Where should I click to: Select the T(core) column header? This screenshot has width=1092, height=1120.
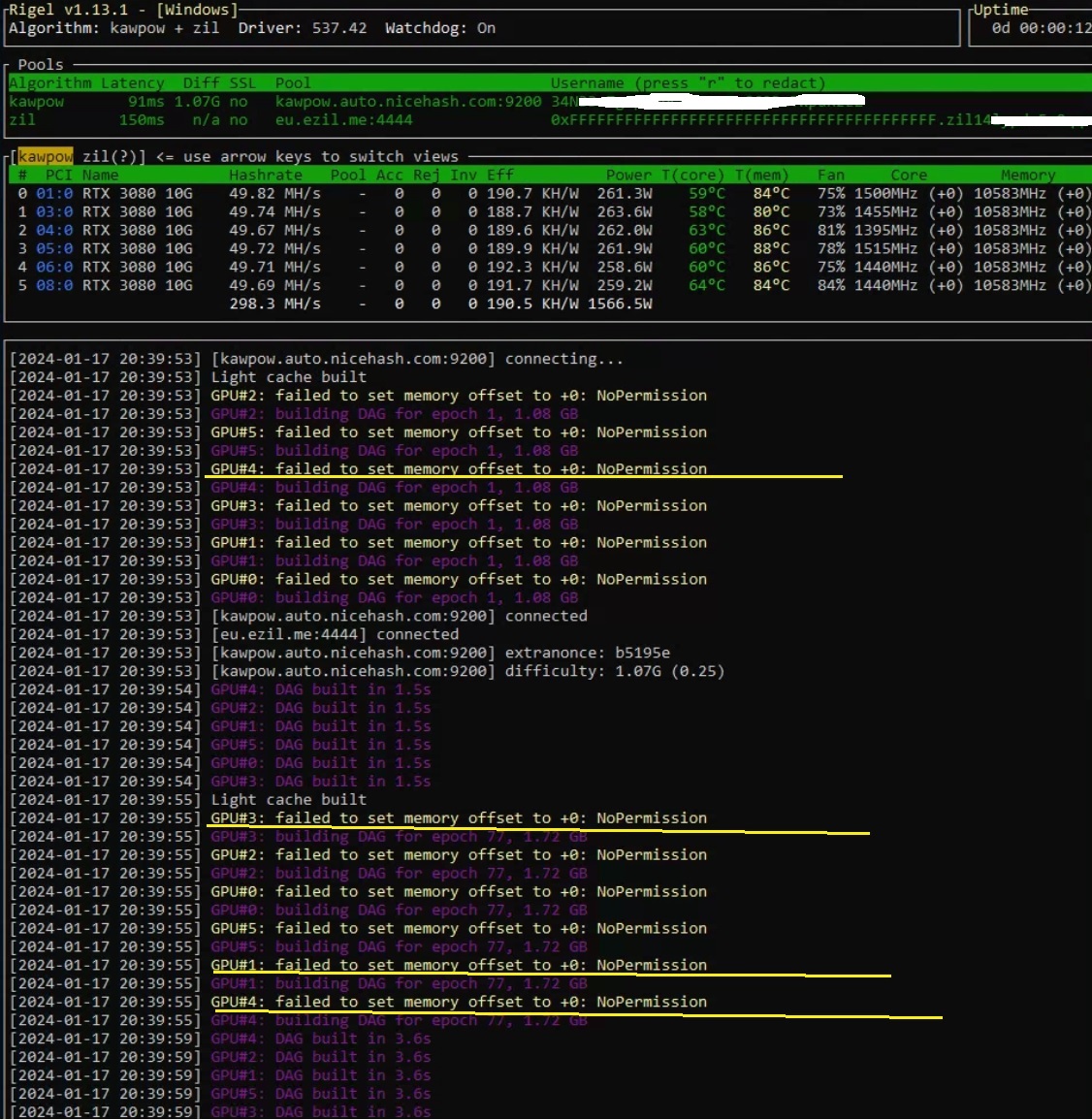[x=692, y=175]
